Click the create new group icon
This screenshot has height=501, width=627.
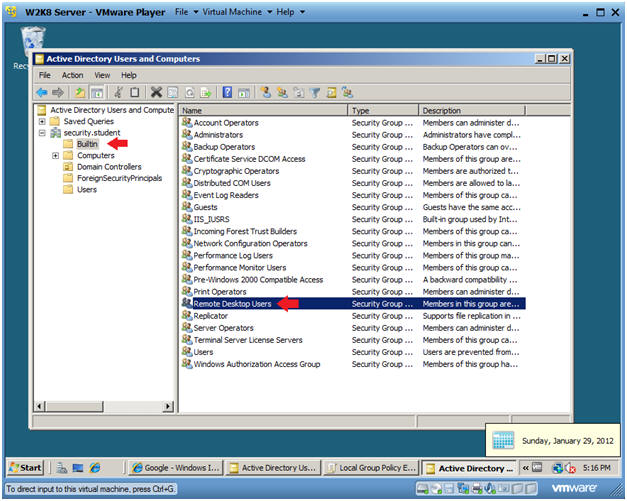282,93
